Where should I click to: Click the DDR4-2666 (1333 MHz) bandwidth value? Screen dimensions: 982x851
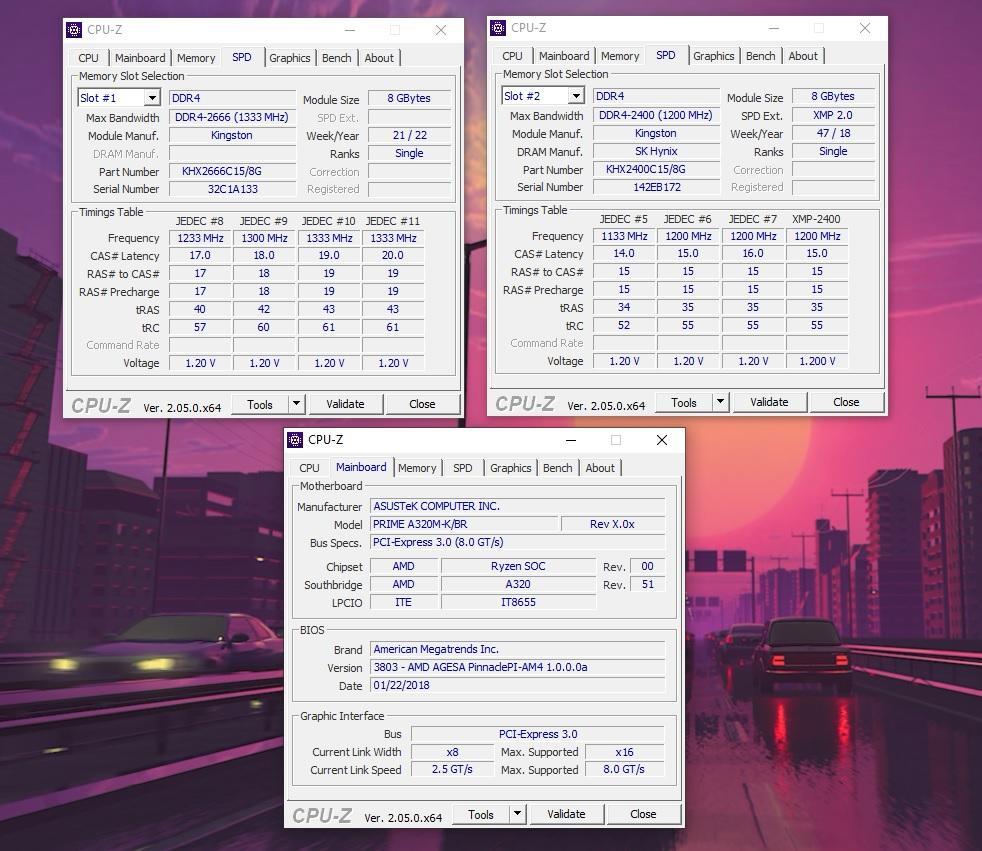[232, 117]
